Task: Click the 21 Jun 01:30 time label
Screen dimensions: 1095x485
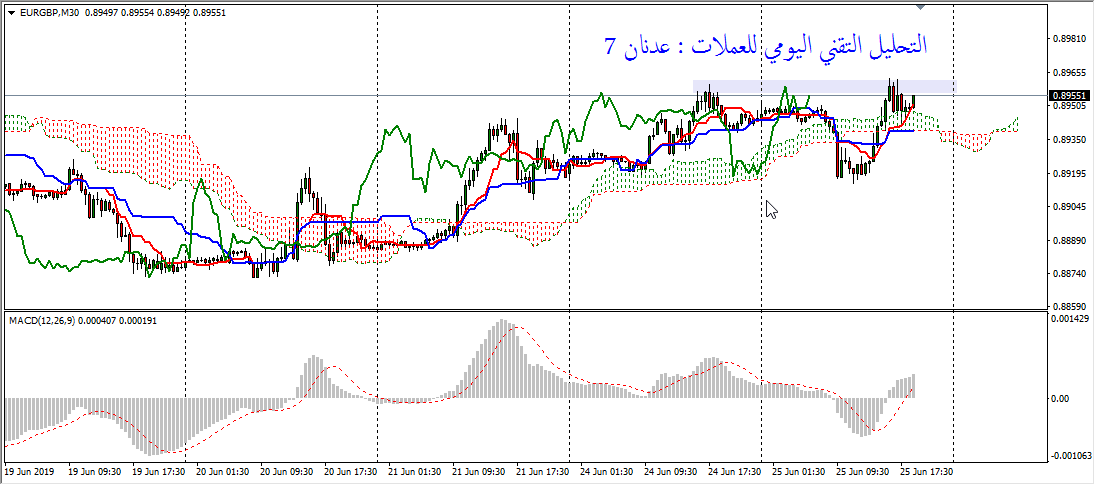Action: pos(413,471)
